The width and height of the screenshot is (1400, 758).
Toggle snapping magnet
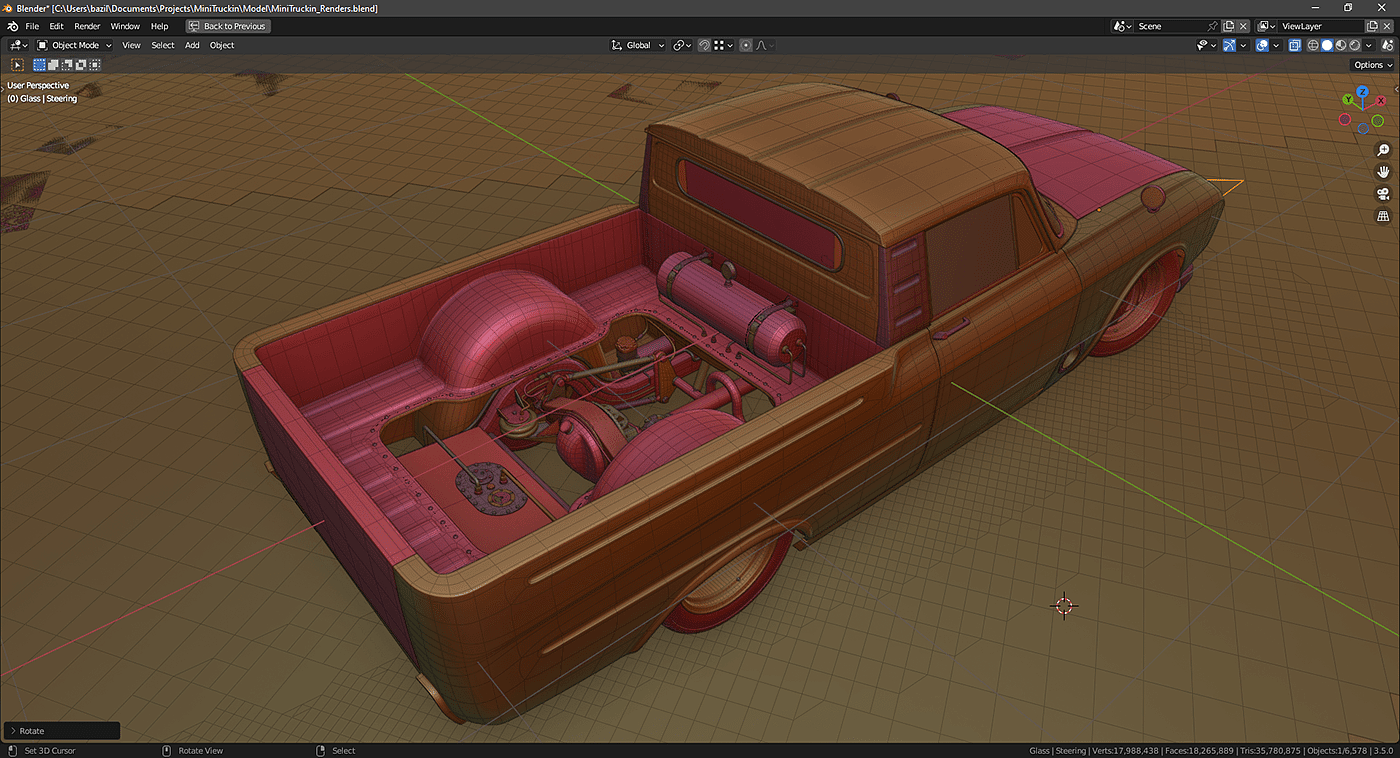(704, 45)
